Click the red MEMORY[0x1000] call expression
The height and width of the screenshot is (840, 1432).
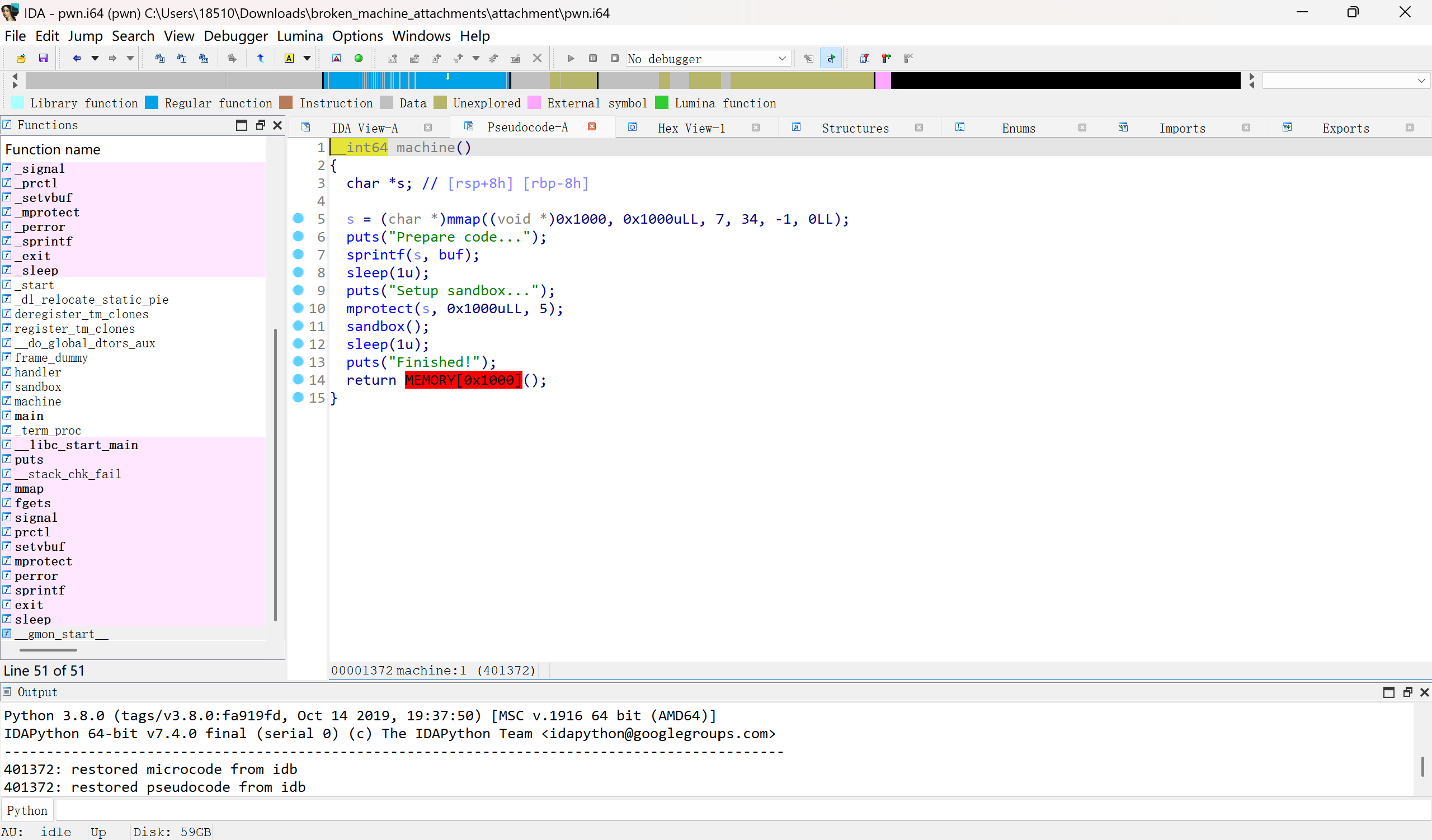pyautogui.click(x=463, y=380)
